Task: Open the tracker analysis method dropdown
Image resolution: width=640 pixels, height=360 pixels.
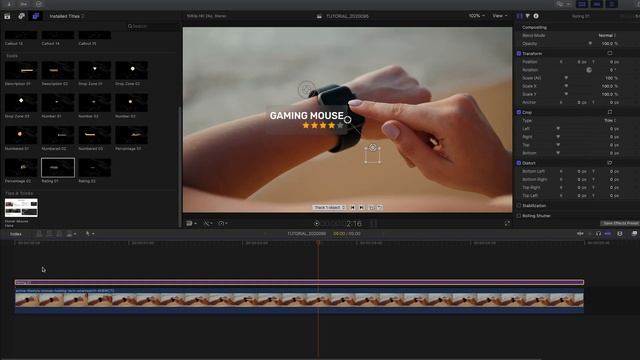Action: (x=329, y=207)
